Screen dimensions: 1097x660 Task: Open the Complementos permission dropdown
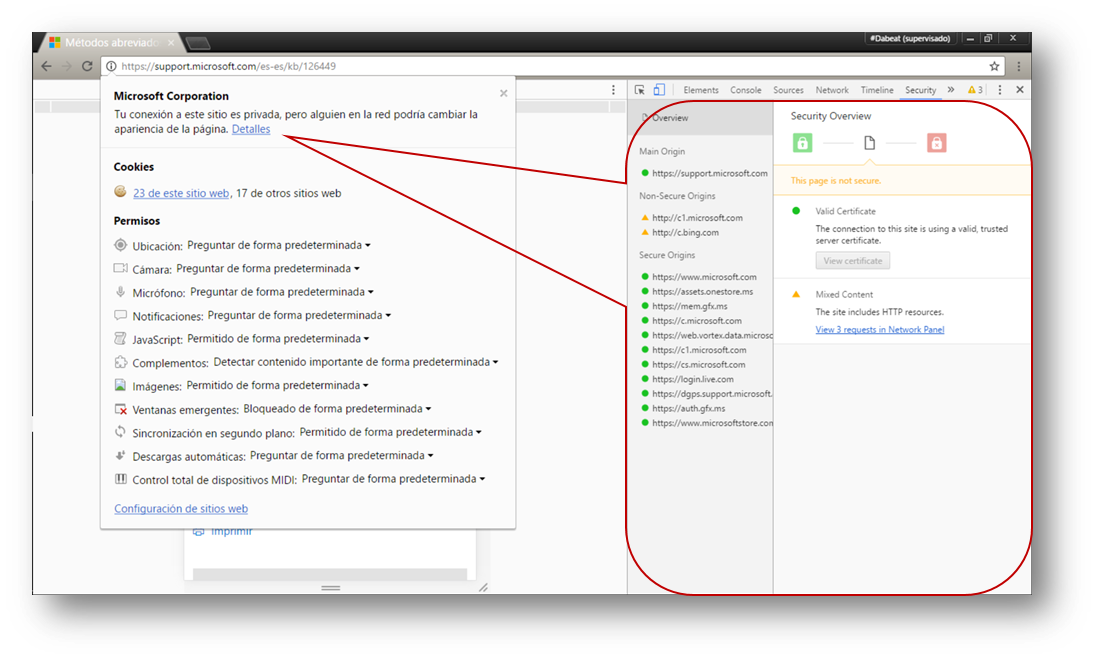[x=356, y=362]
